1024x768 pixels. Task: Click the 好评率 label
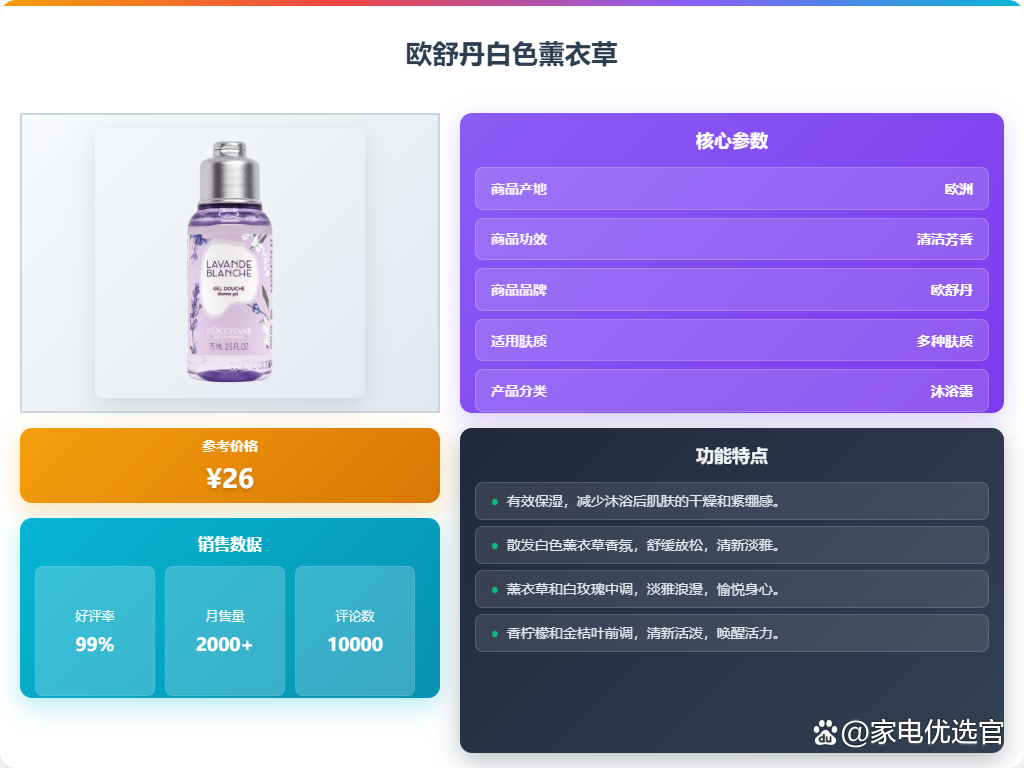pos(95,616)
